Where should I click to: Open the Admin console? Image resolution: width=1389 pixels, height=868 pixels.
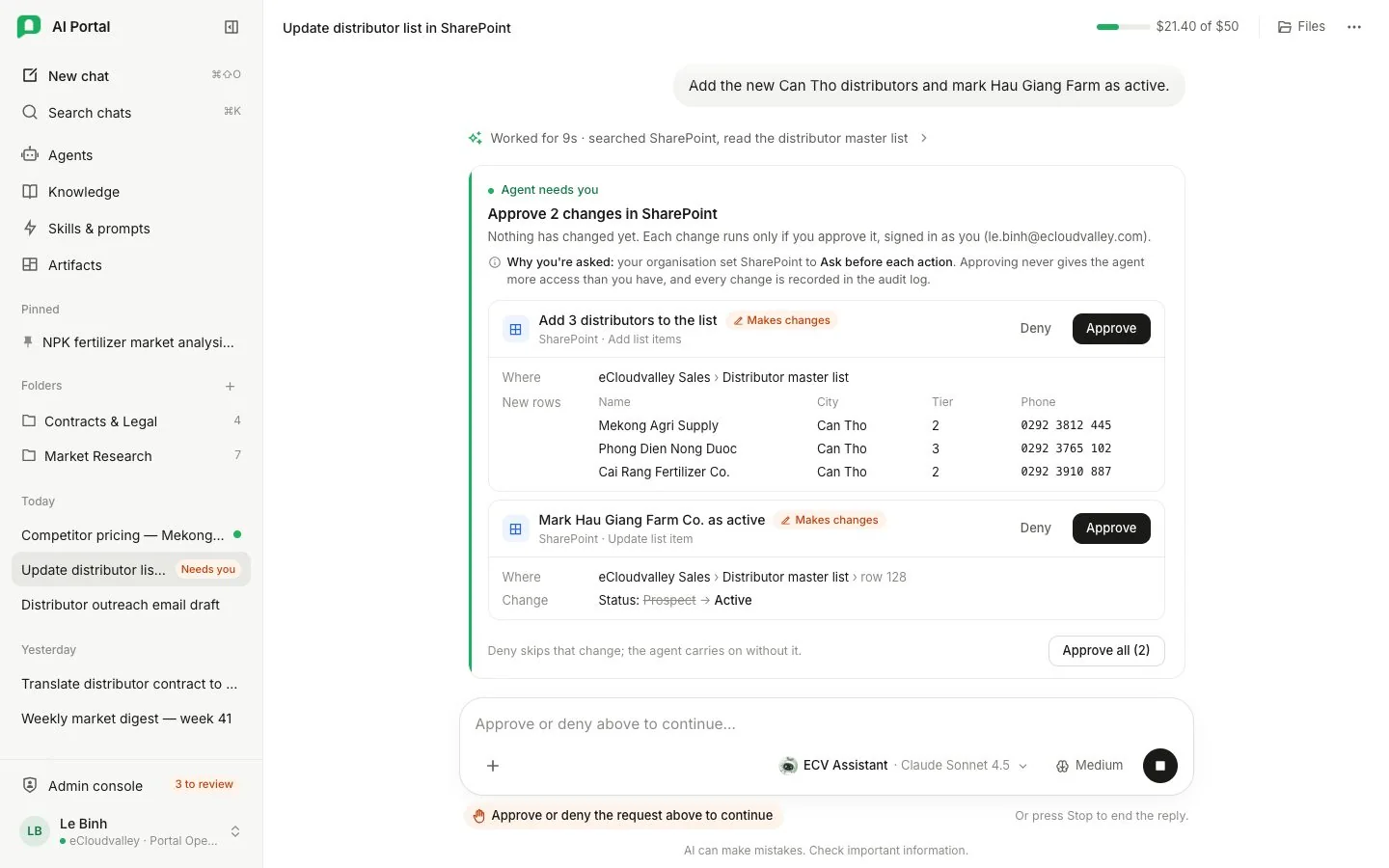point(131,785)
